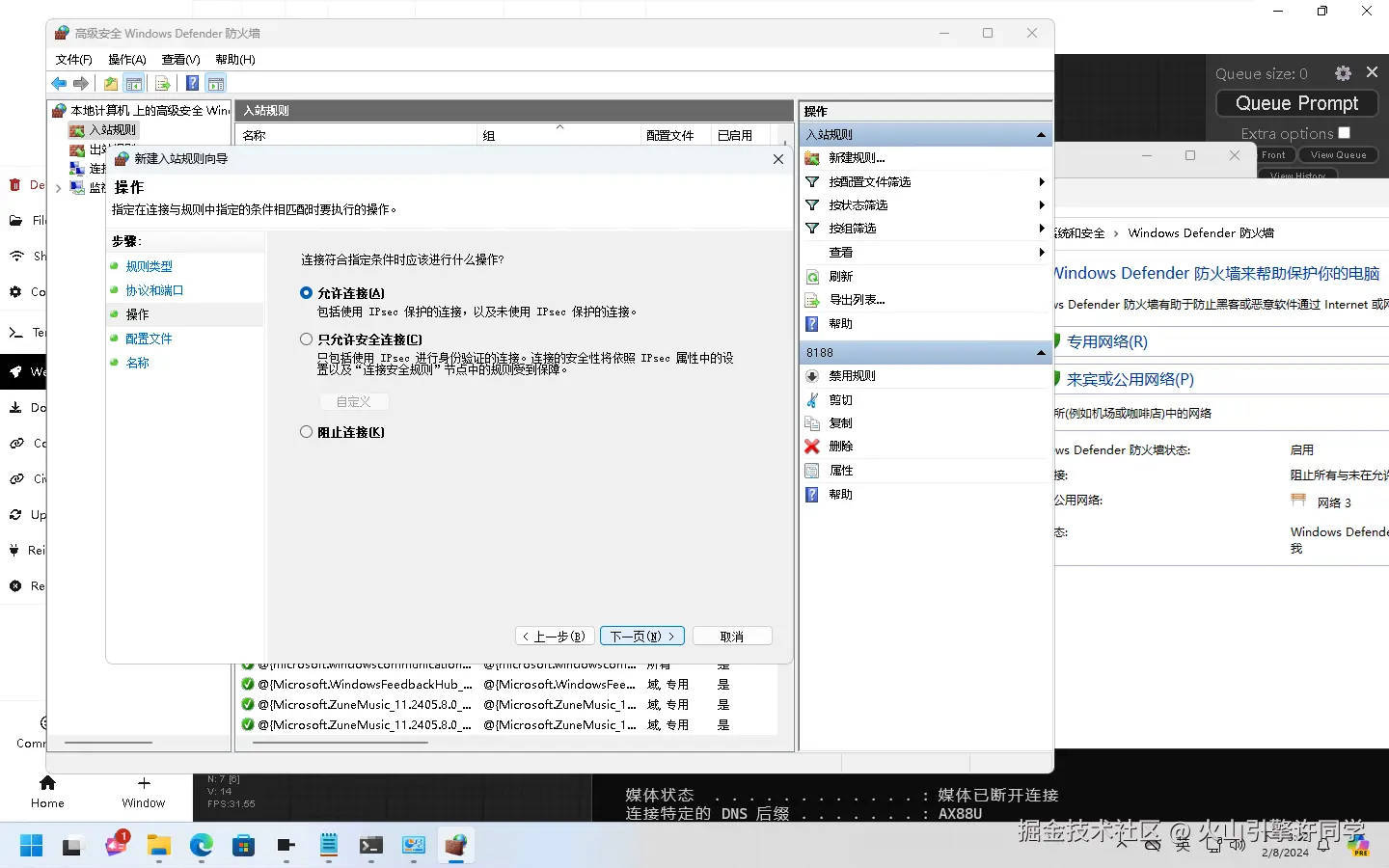This screenshot has width=1389, height=868.
Task: Click 剪切 scissors icon under 8188
Action: (812, 399)
